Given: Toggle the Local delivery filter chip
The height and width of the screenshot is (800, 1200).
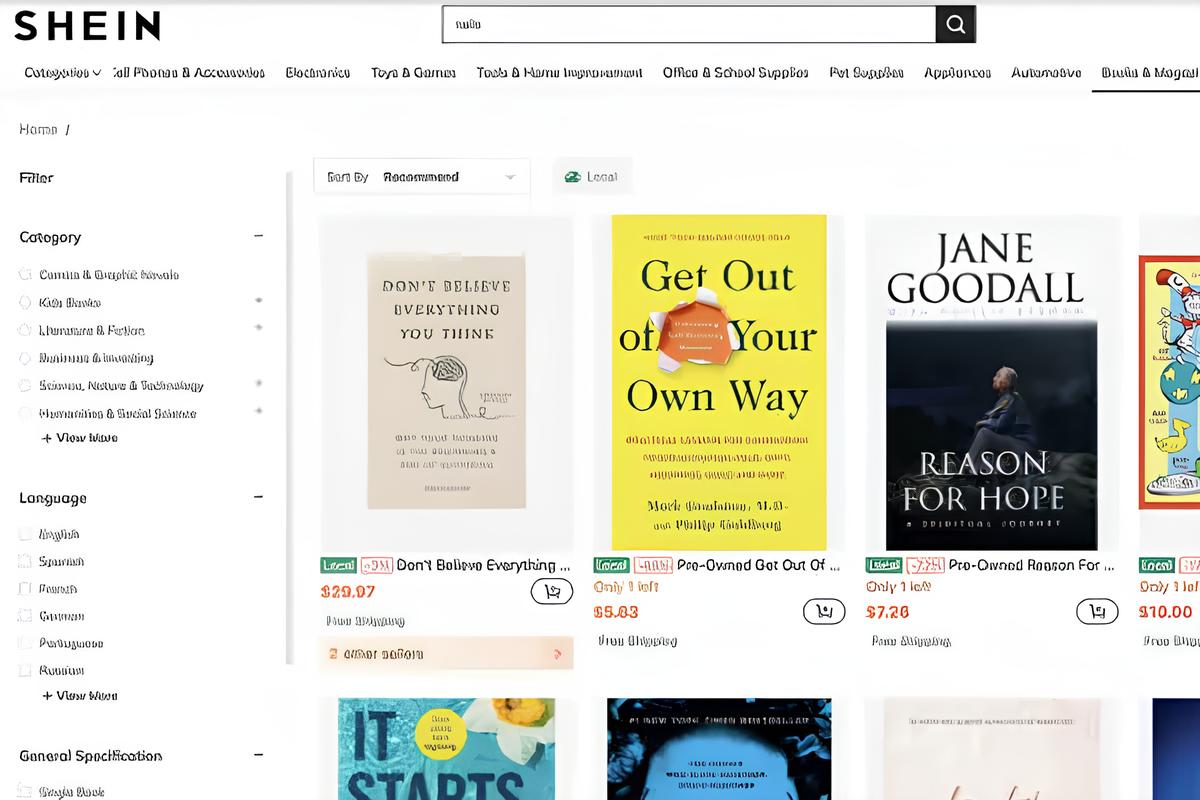Looking at the screenshot, I should (592, 177).
